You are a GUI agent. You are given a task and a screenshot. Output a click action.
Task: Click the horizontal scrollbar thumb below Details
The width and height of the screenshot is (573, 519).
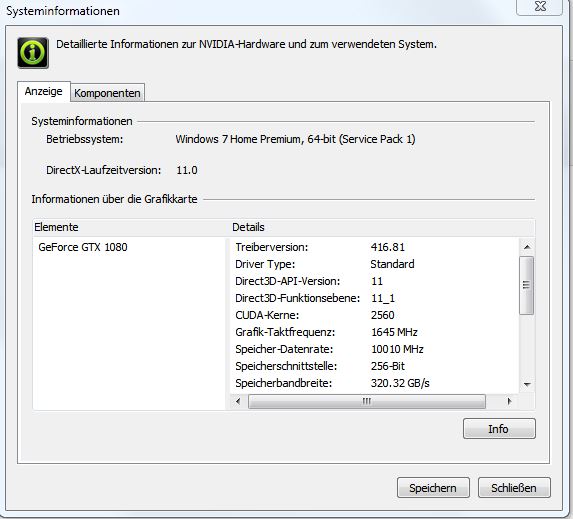point(367,401)
